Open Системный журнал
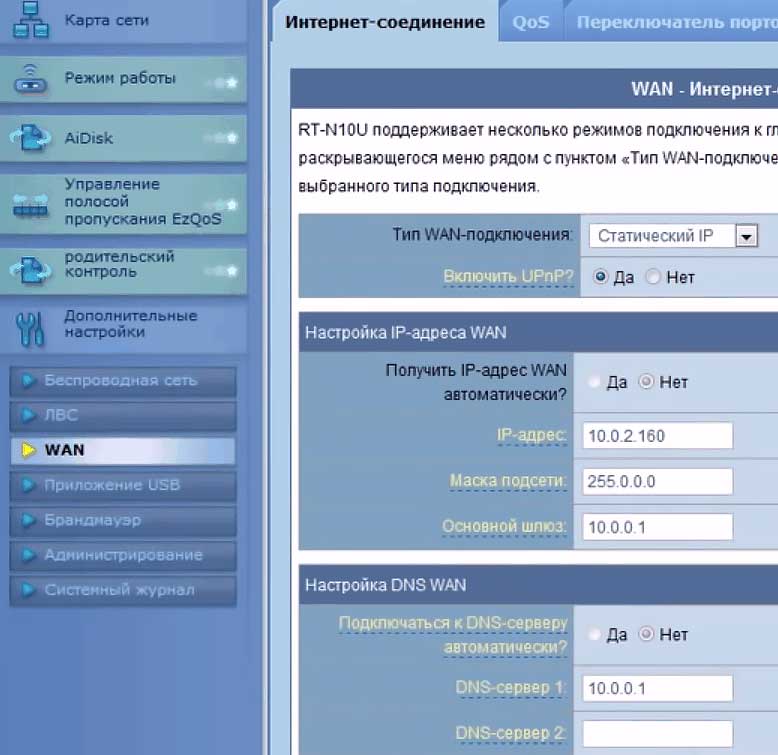The height and width of the screenshot is (755, 778). tap(123, 590)
